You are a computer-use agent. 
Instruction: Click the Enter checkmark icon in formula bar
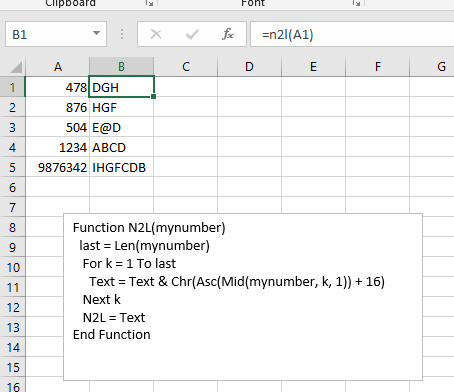coord(192,34)
